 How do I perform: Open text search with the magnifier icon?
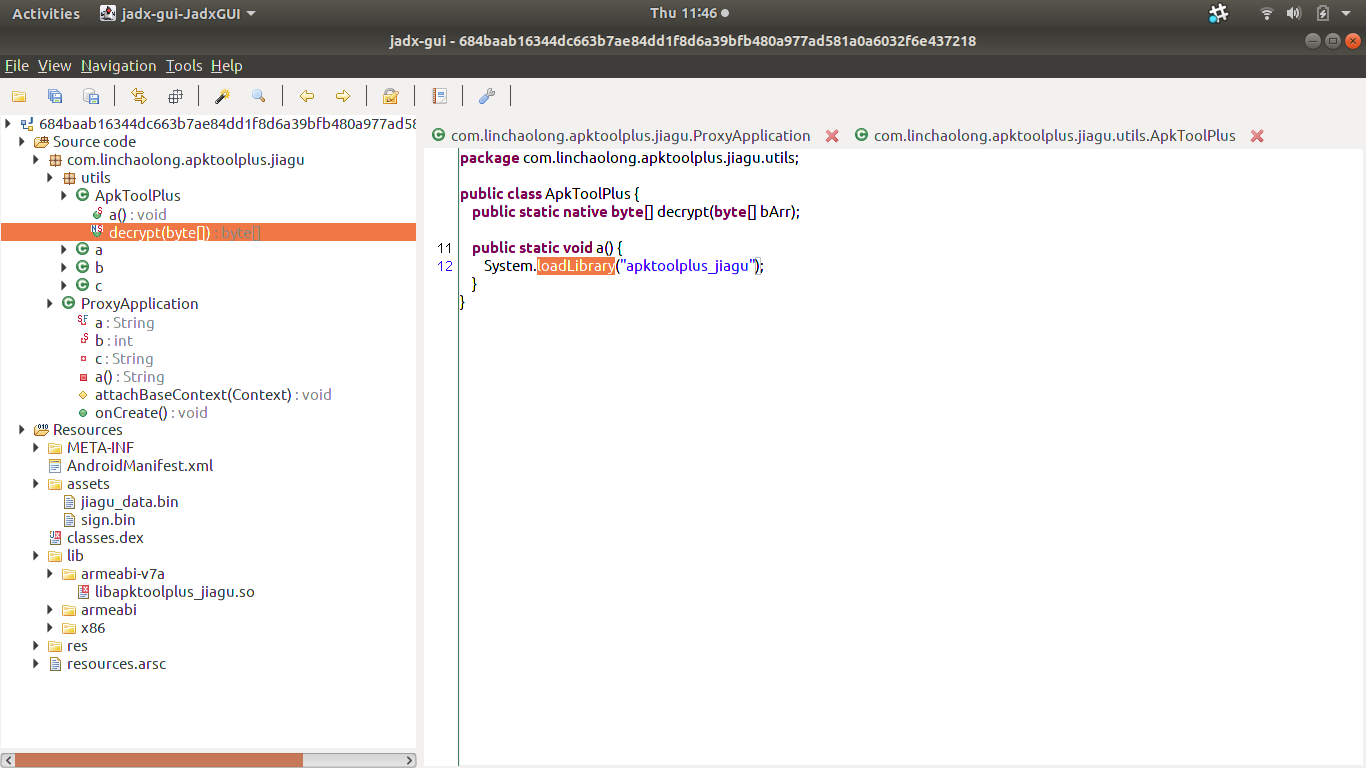(x=259, y=96)
